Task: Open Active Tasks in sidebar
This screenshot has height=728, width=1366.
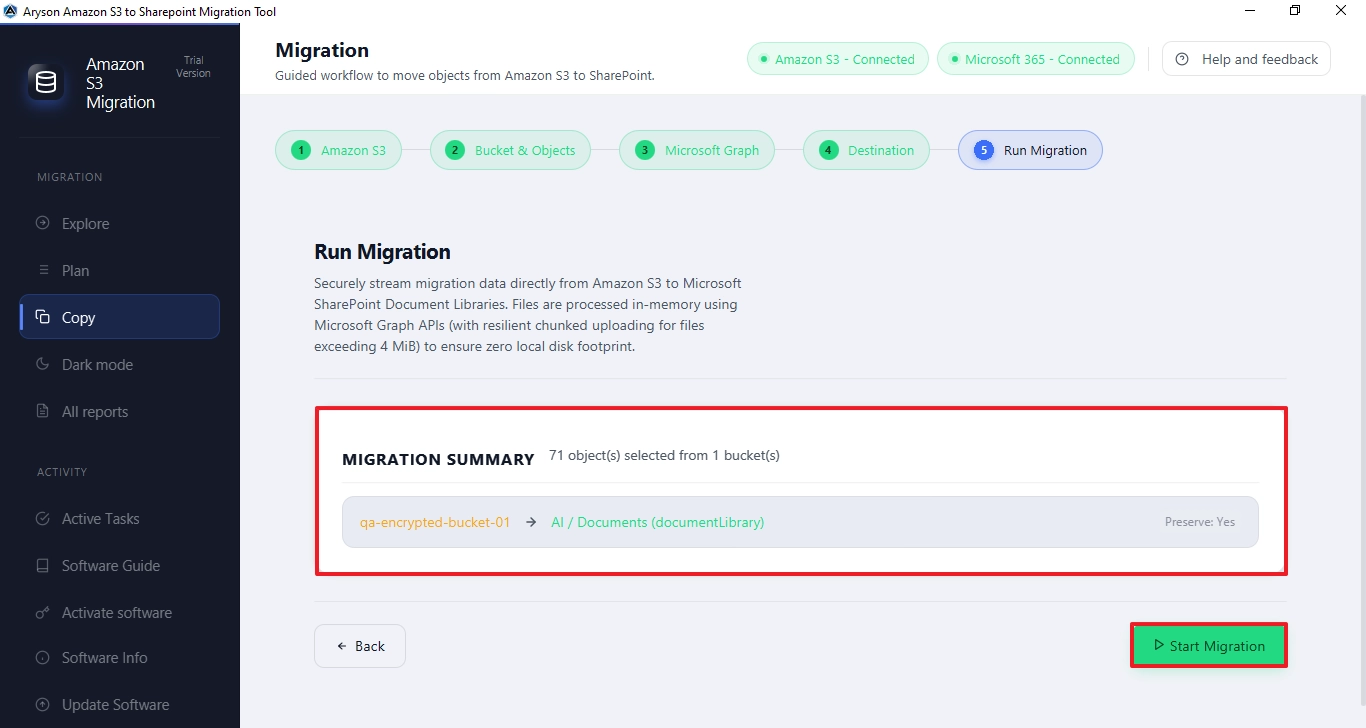Action: coord(120,519)
